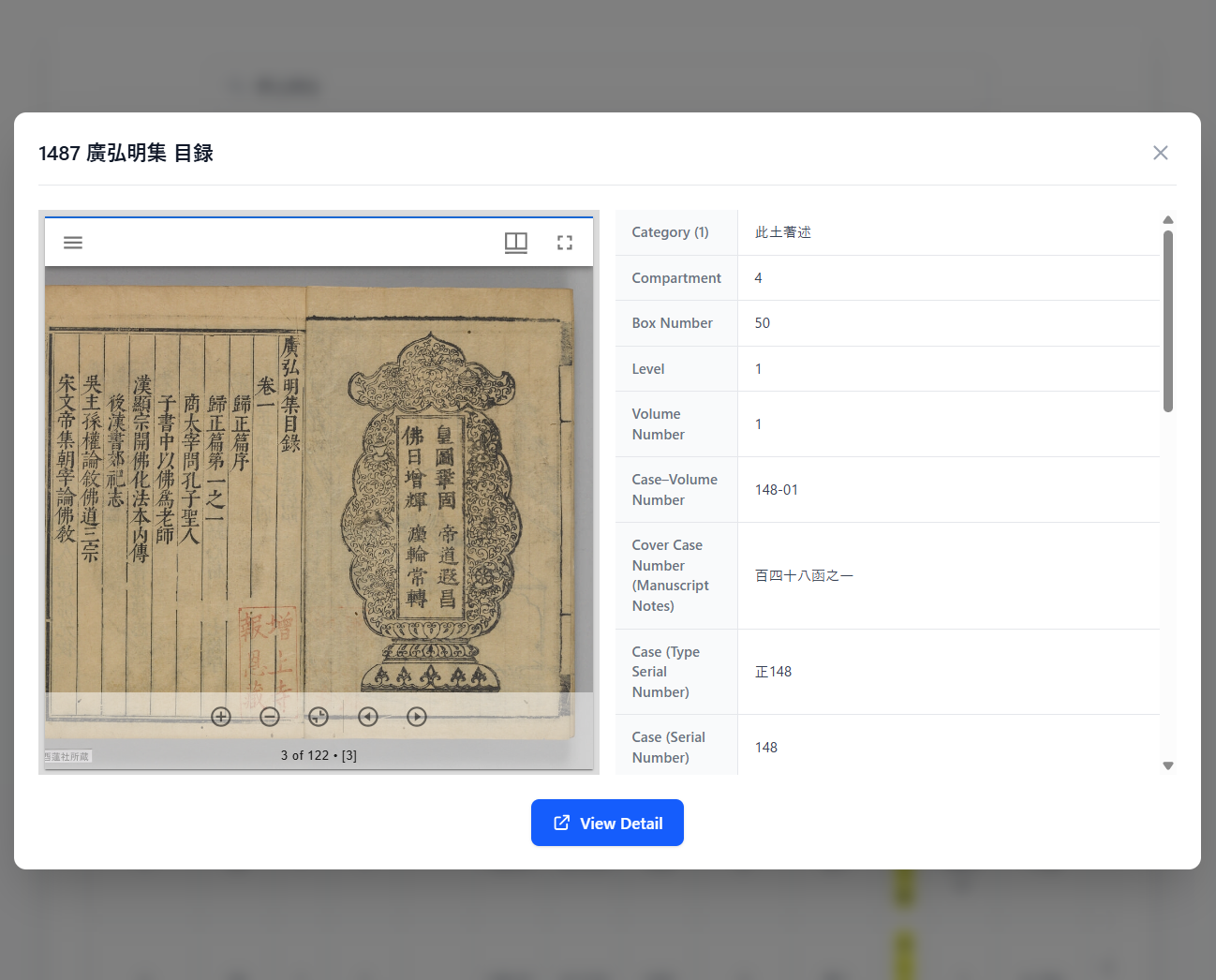Image resolution: width=1216 pixels, height=980 pixels.
Task: Click the '3 of 122' page indicator
Action: tap(319, 755)
